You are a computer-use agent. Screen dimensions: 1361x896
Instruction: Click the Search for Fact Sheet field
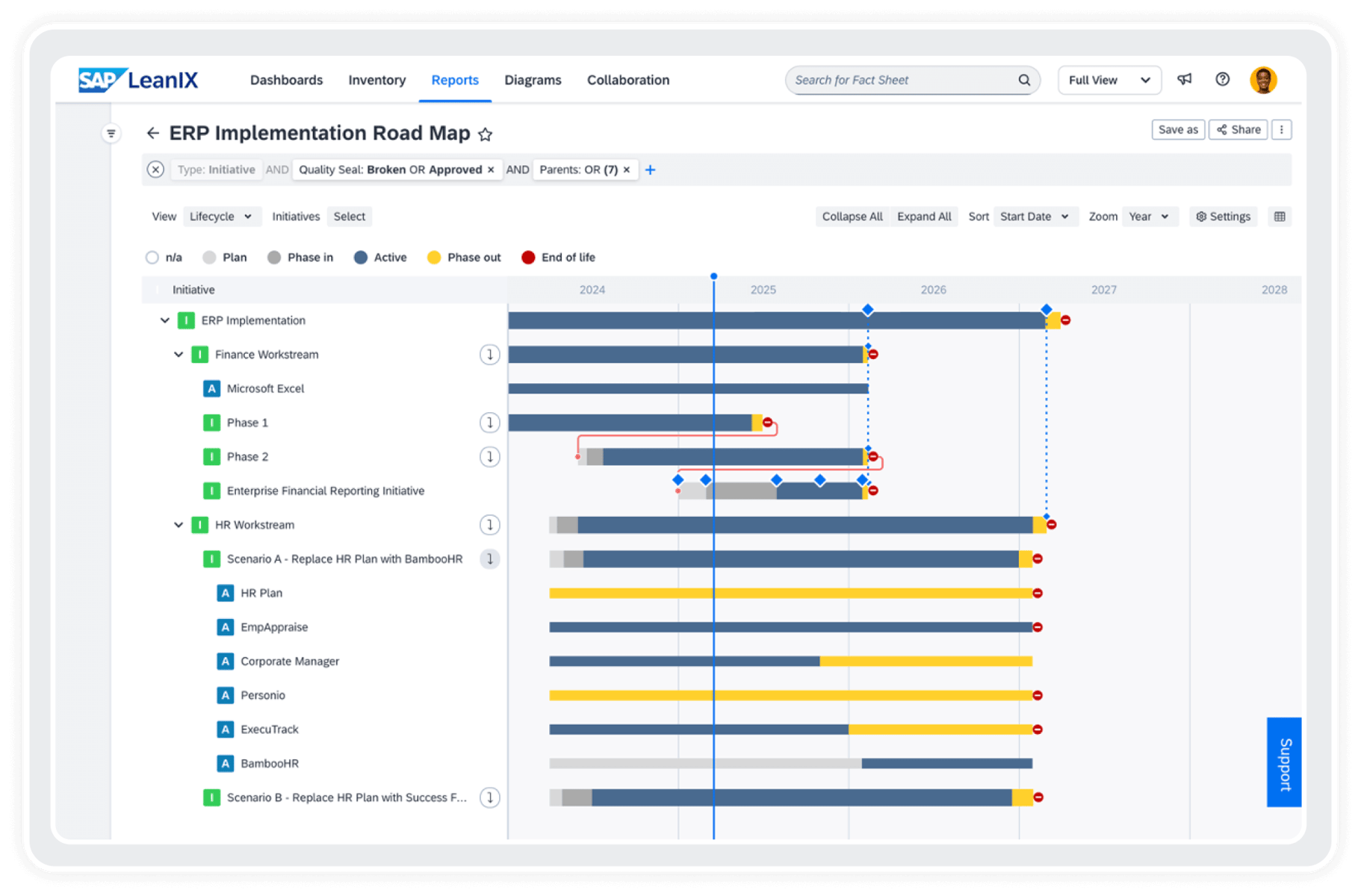tap(911, 80)
